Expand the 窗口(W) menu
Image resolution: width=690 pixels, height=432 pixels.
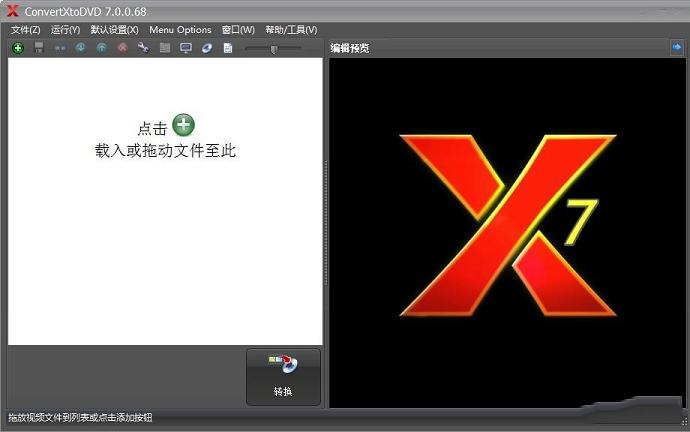[238, 30]
